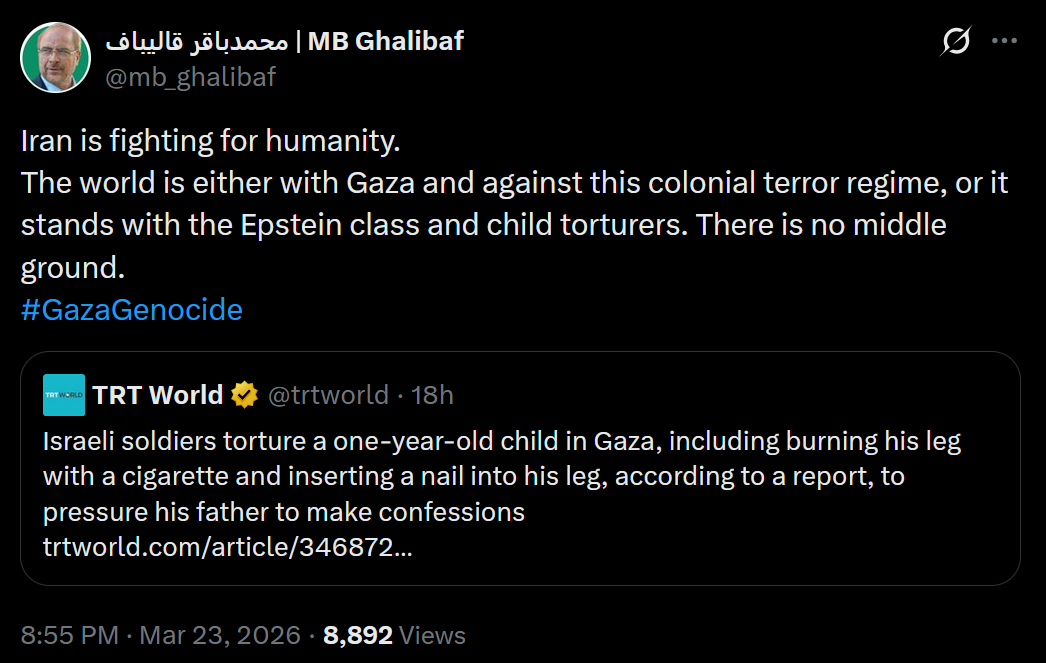Viewport: 1046px width, 663px height.
Task: Open the trtworld.com article link
Action: (x=227, y=547)
